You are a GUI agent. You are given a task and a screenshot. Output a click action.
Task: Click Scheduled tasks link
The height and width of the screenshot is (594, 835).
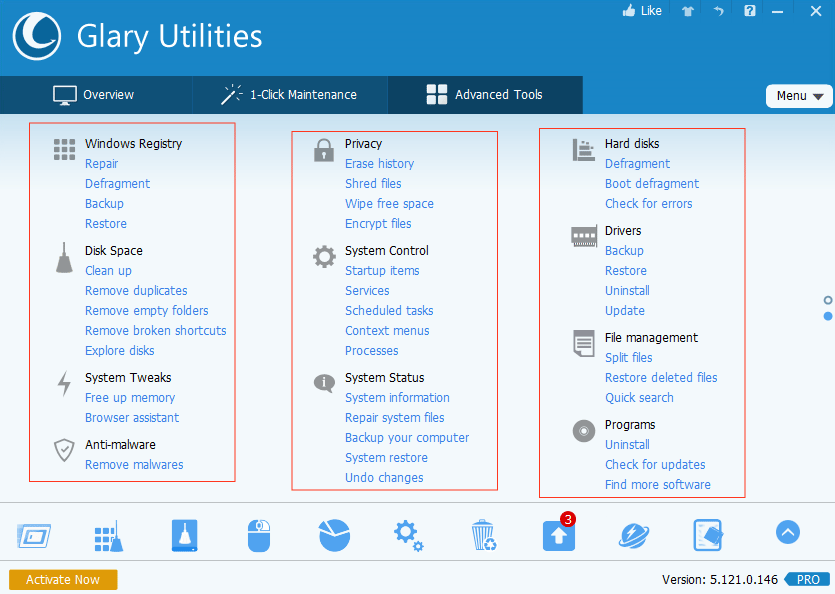(389, 311)
